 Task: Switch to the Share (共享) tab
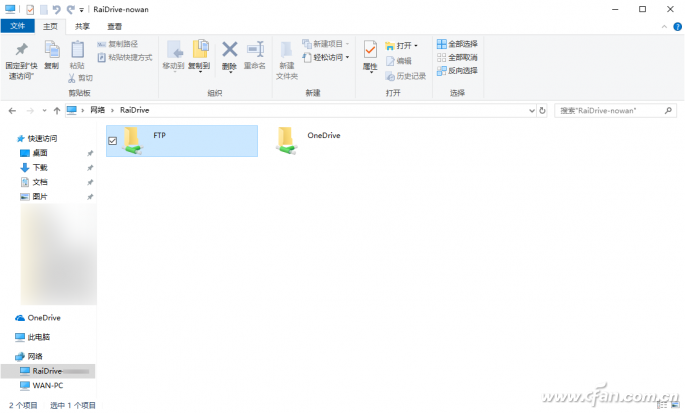[82, 26]
